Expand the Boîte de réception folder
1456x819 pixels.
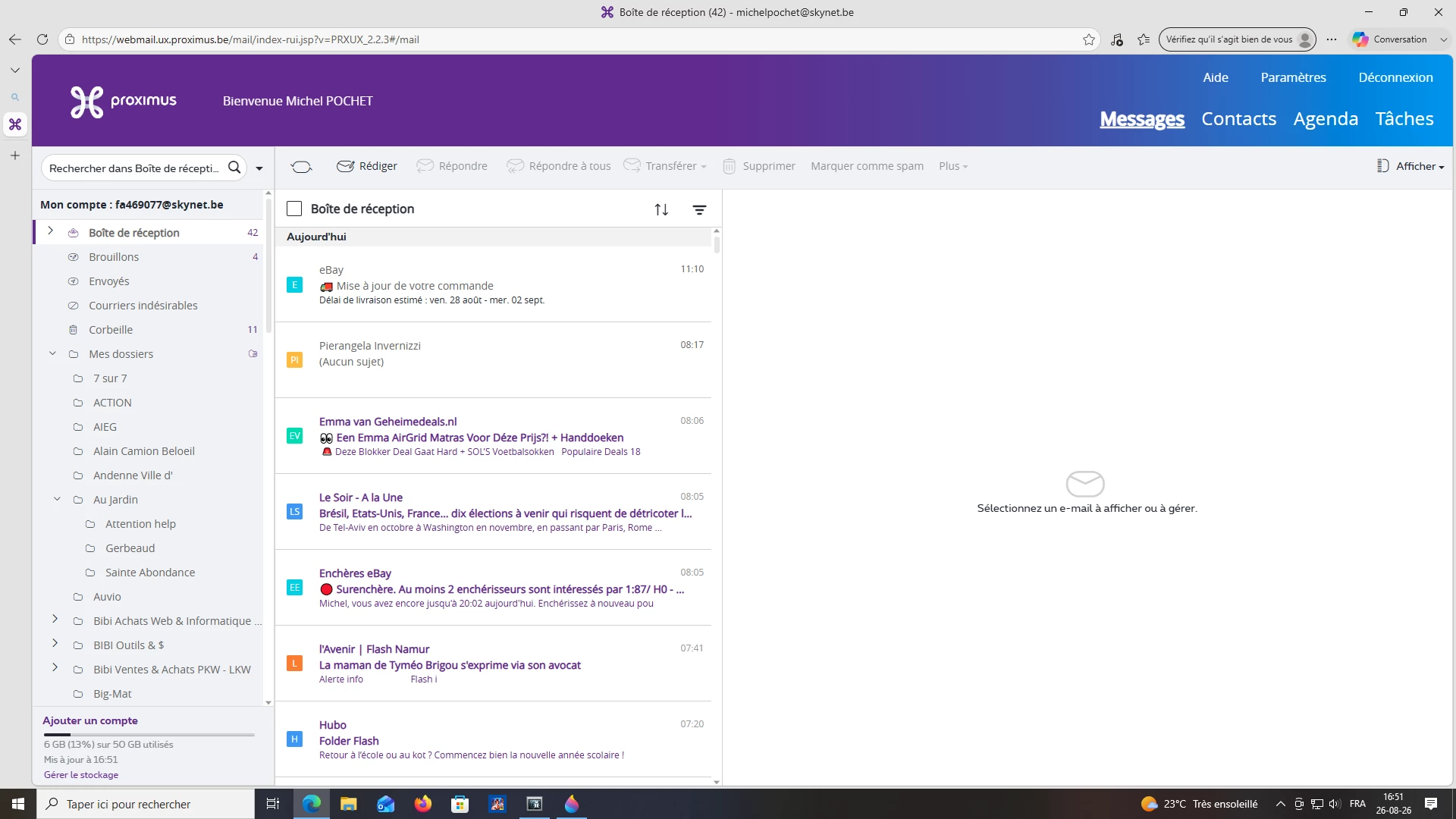(51, 231)
